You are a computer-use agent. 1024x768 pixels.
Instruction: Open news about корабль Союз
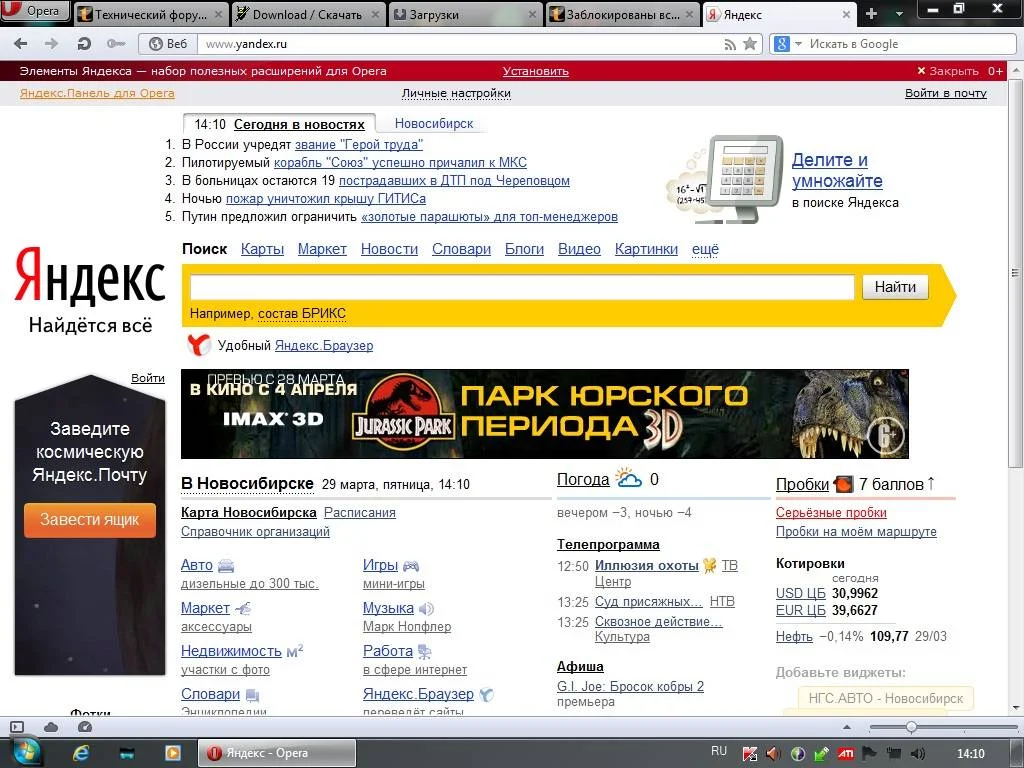click(400, 162)
